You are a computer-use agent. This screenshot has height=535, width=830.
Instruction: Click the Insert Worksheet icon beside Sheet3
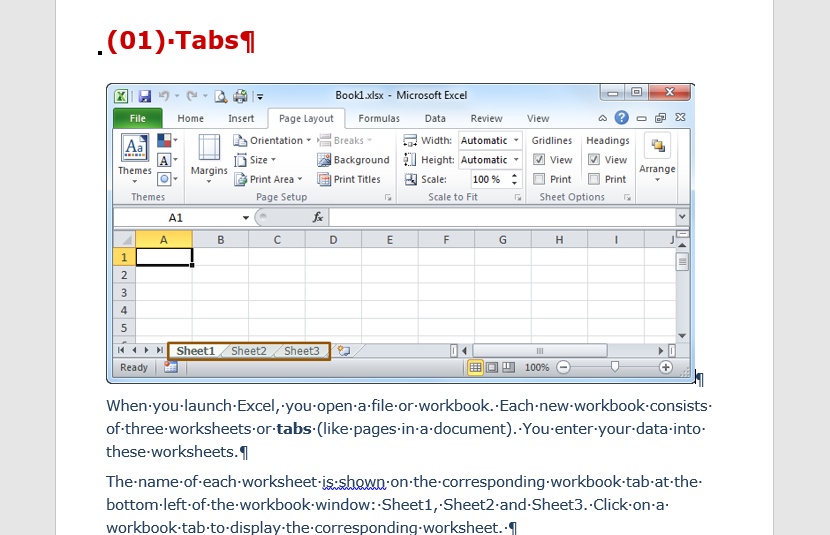[344, 351]
